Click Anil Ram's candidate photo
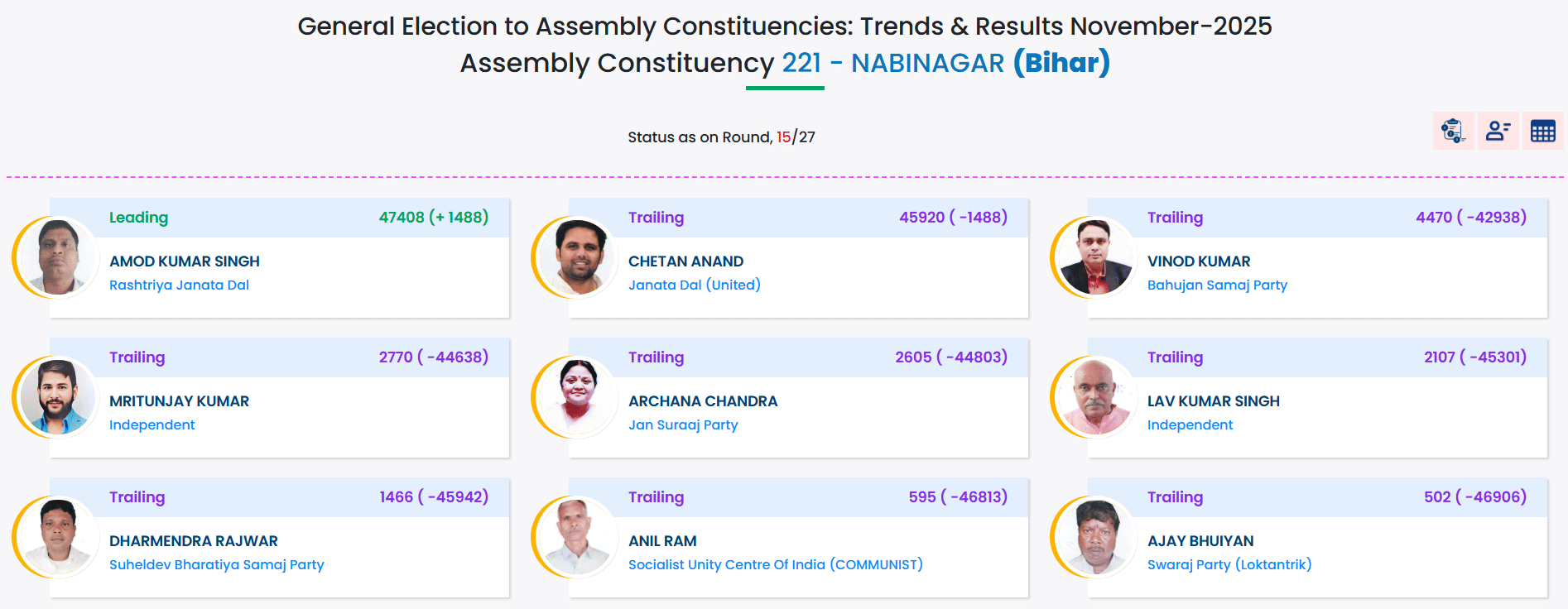Viewport: 1568px width, 609px height. [575, 536]
